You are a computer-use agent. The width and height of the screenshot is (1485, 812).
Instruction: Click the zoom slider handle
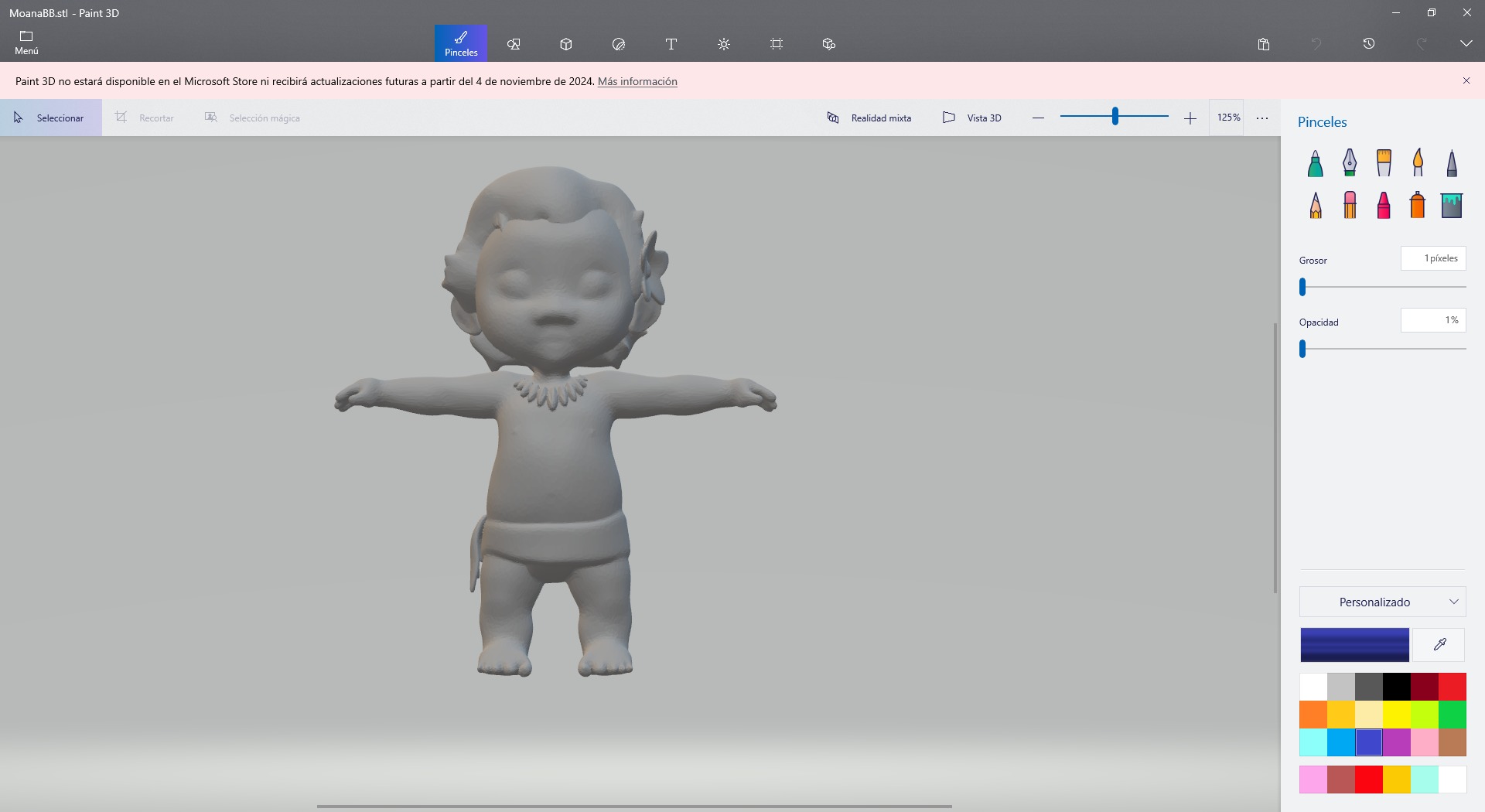(1115, 117)
